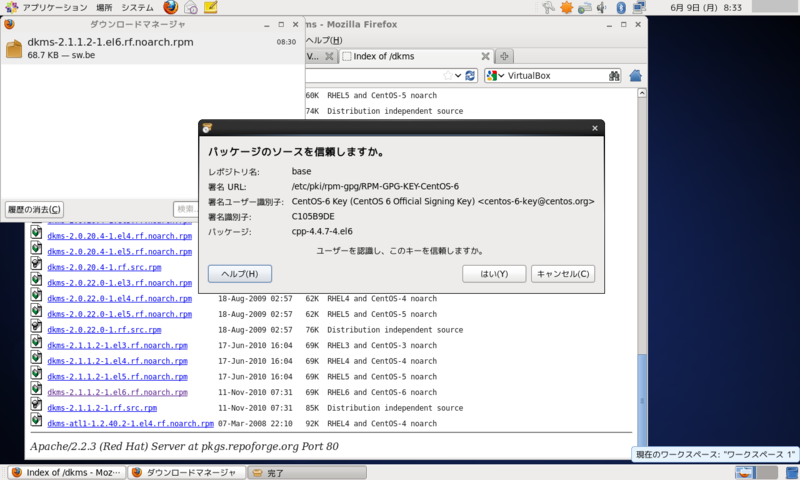Open the search engine selector dropdown
The height and width of the screenshot is (480, 800).
[495, 75]
